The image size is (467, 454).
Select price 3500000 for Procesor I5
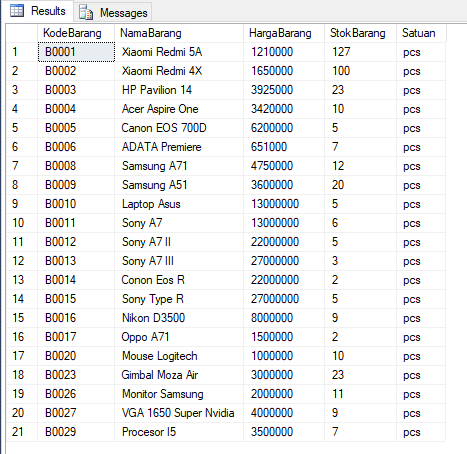[284, 432]
